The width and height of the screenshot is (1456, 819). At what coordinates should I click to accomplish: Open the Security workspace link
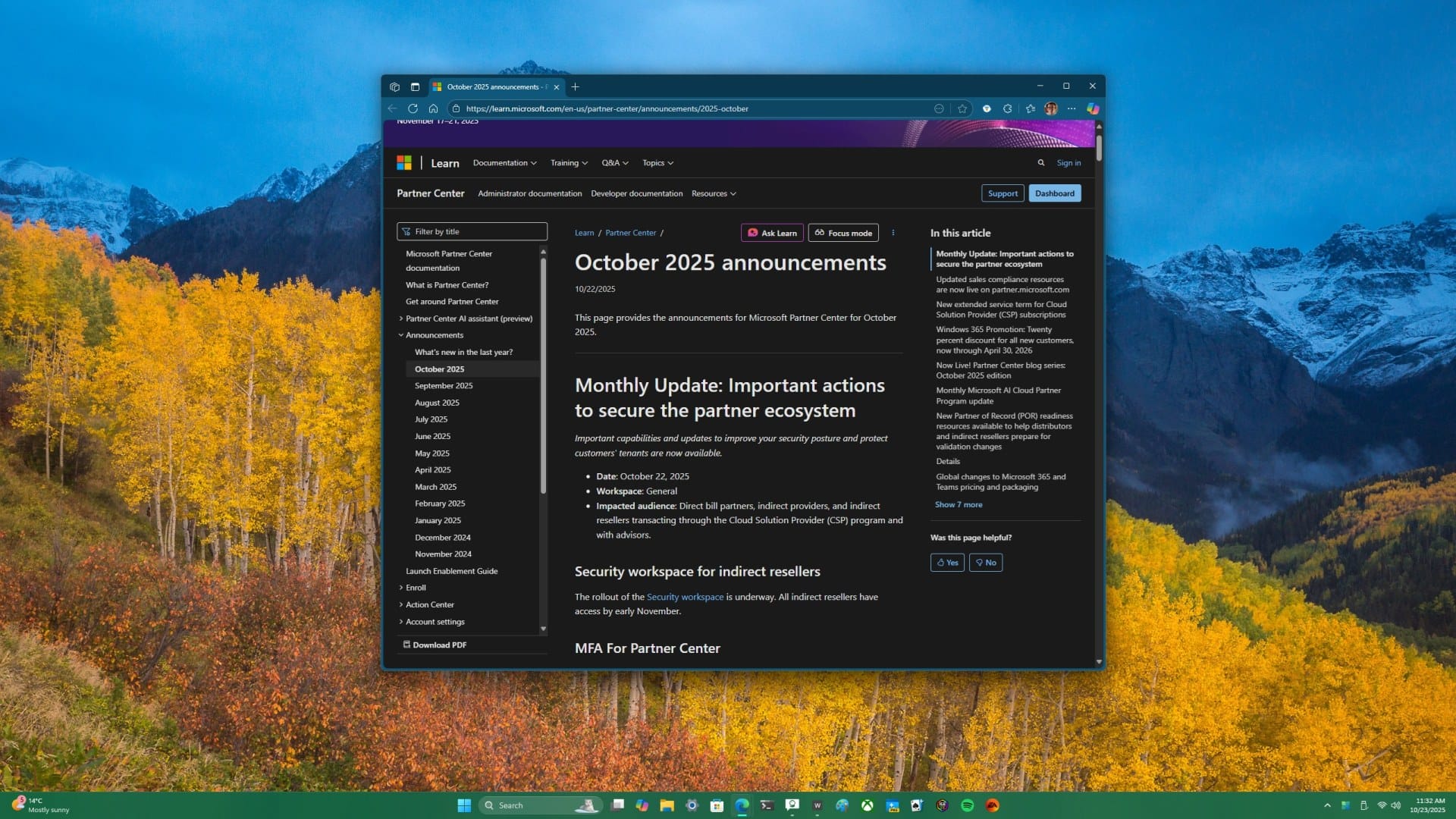point(684,597)
